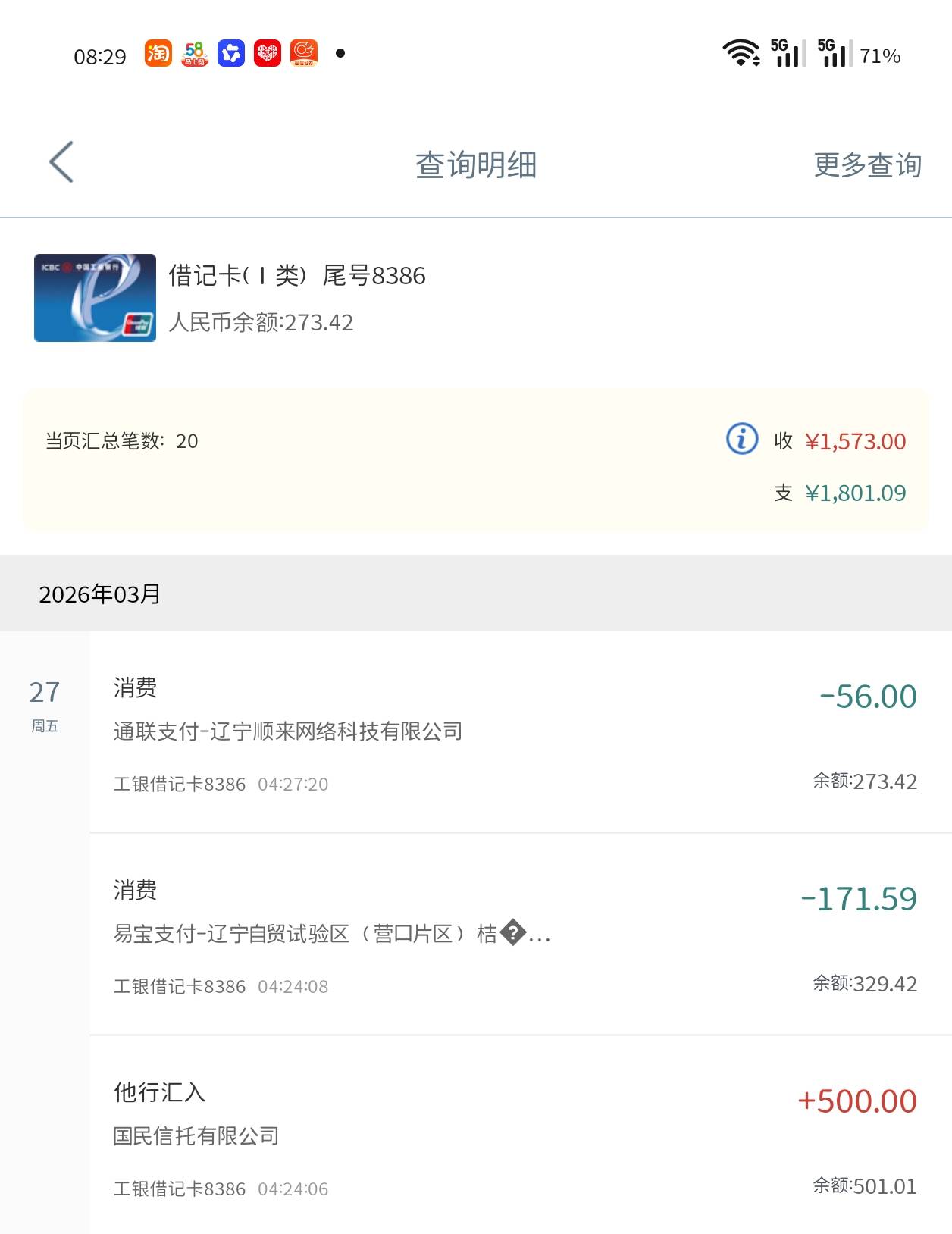
Task: Tap the 查询明细 page title
Action: (x=476, y=164)
